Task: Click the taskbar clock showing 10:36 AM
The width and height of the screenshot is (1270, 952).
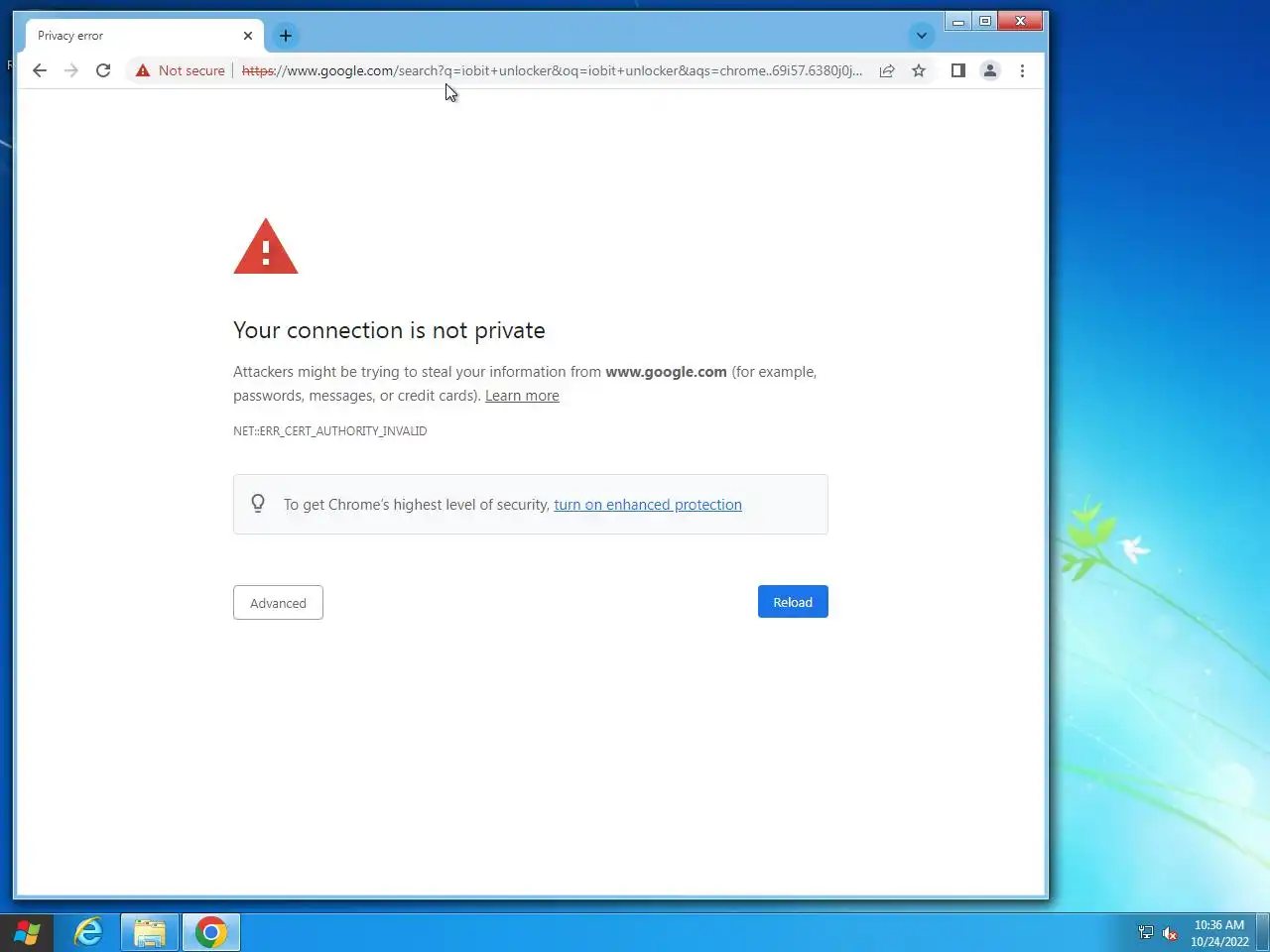Action: click(x=1219, y=933)
